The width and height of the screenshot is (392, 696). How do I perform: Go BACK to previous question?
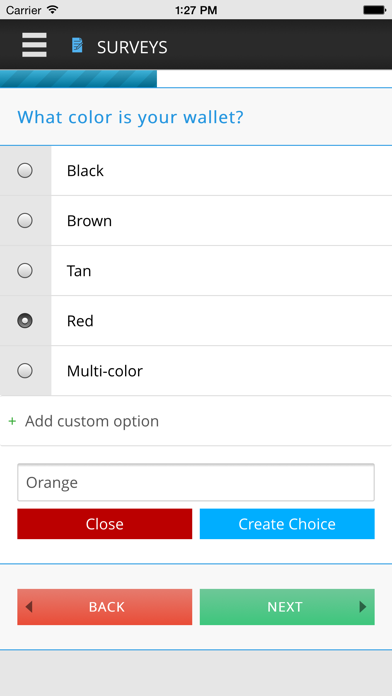click(105, 607)
